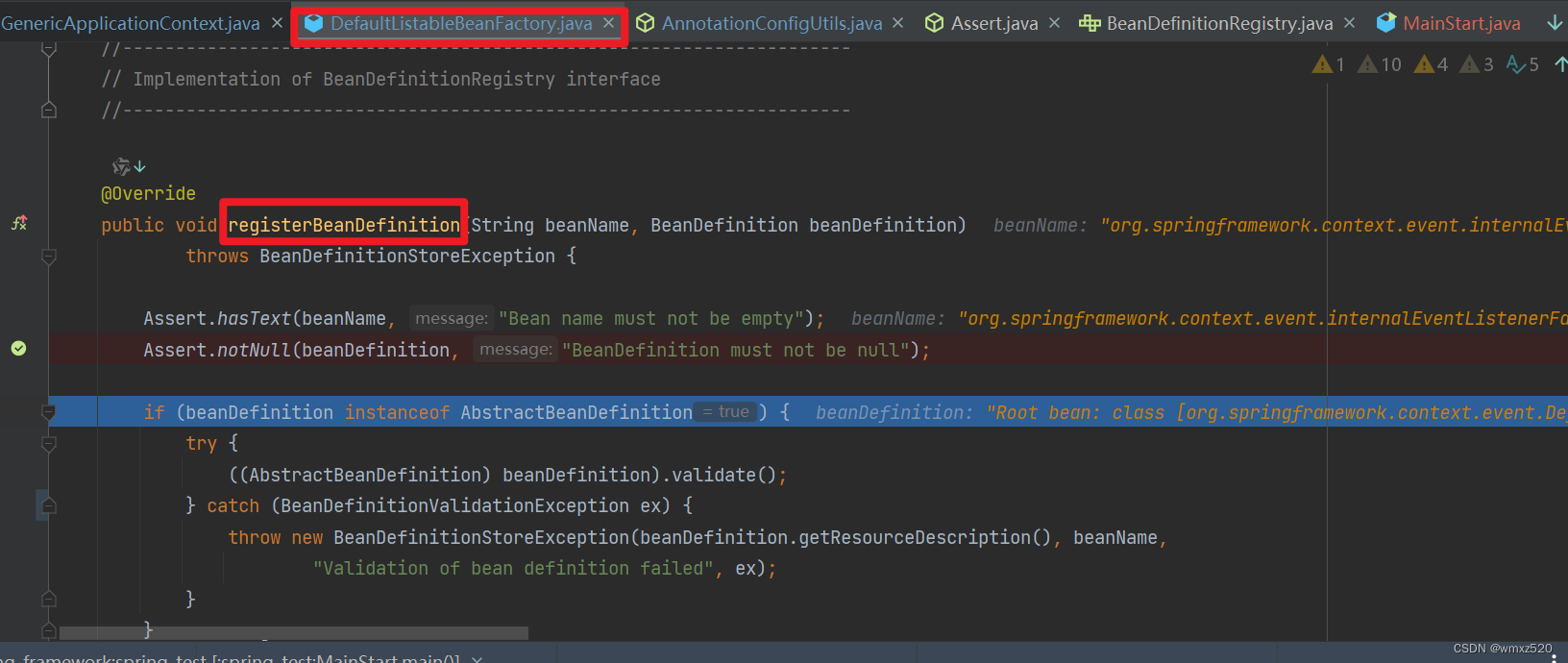Show hidden tabs dropdown arrow
Viewport: 1568px width, 663px height.
pos(1555,23)
